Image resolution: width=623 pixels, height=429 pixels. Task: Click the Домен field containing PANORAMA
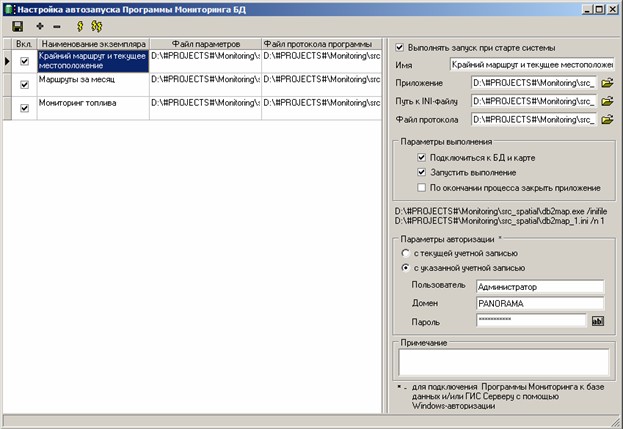click(x=540, y=303)
